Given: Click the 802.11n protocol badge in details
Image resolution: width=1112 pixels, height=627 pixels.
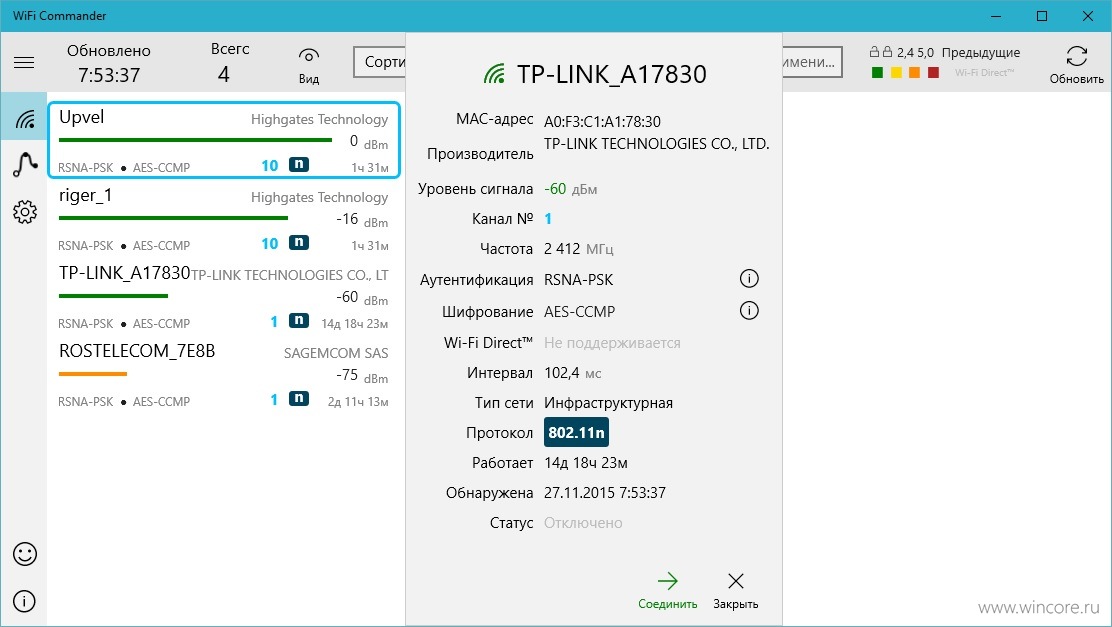Looking at the screenshot, I should click(x=576, y=433).
